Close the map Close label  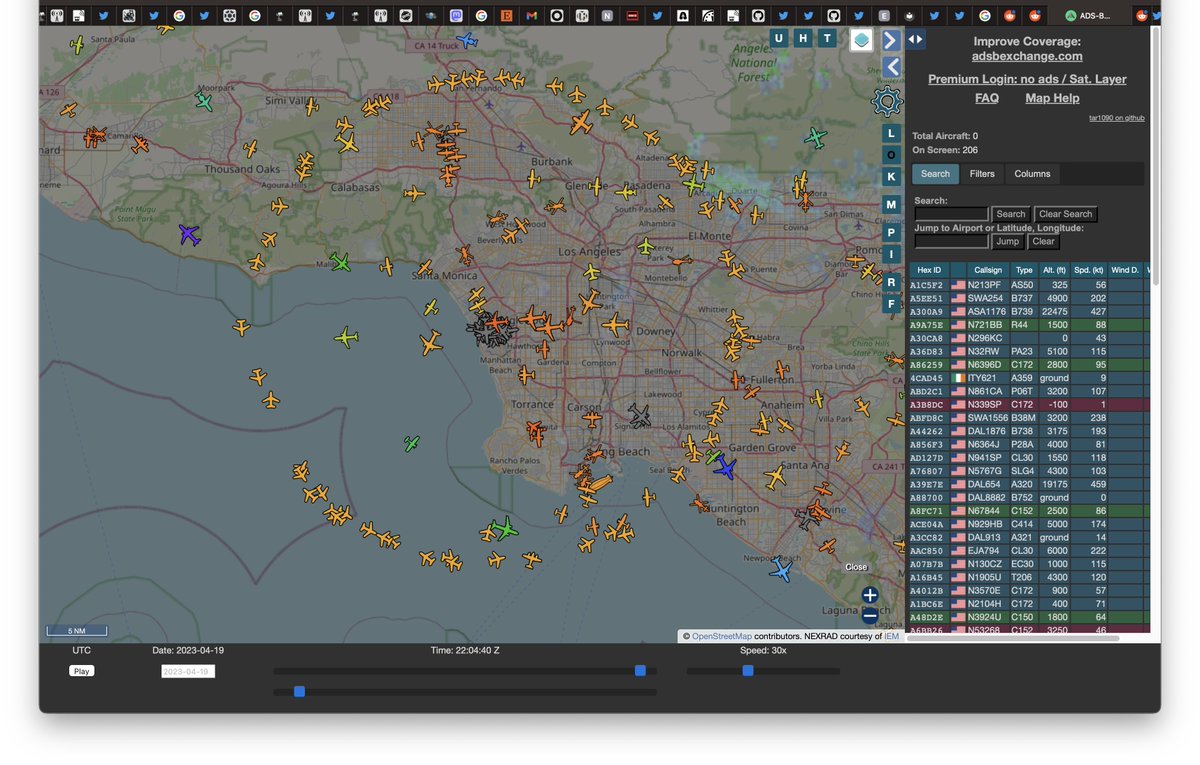pyautogui.click(x=856, y=567)
